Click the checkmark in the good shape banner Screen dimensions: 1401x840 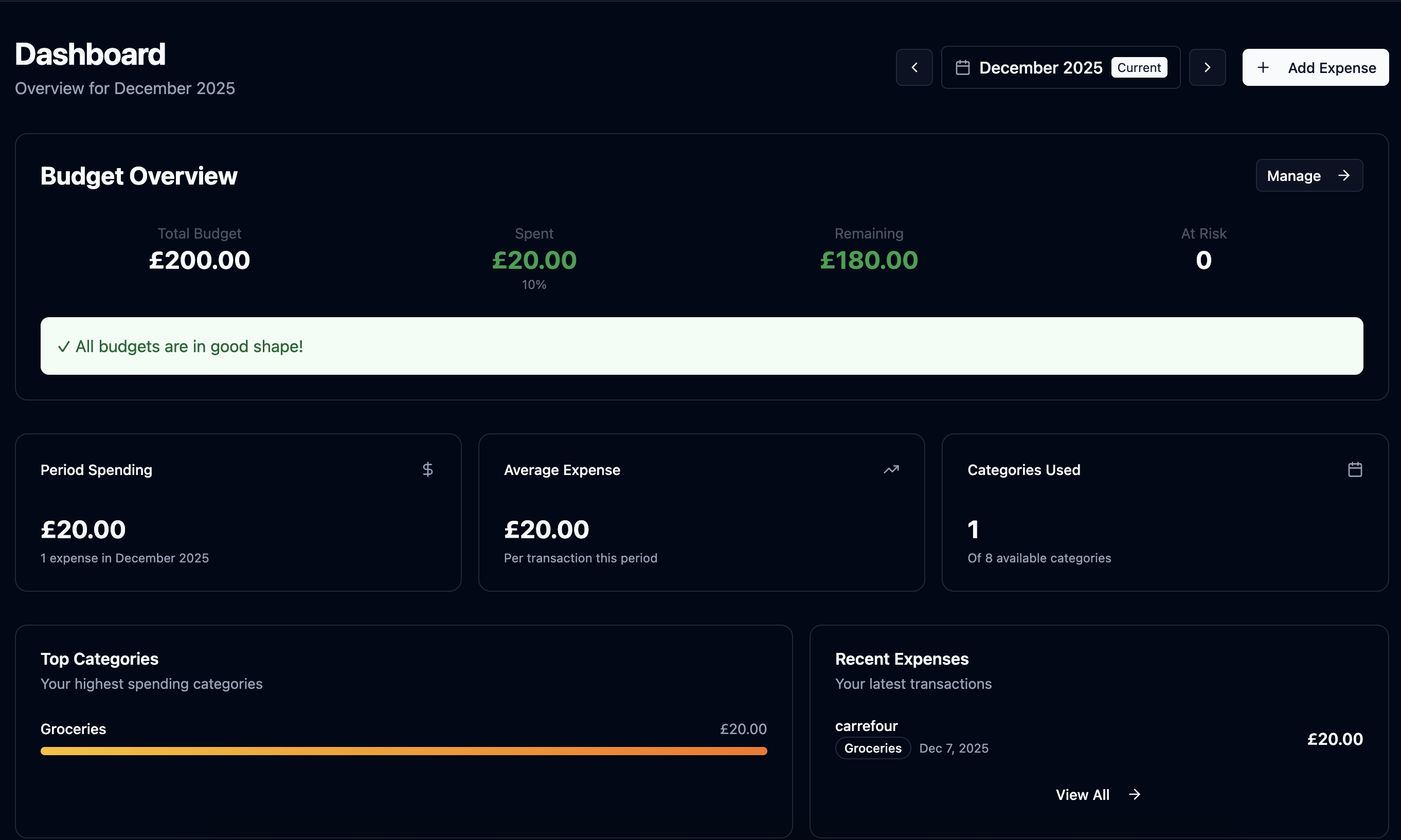point(63,346)
